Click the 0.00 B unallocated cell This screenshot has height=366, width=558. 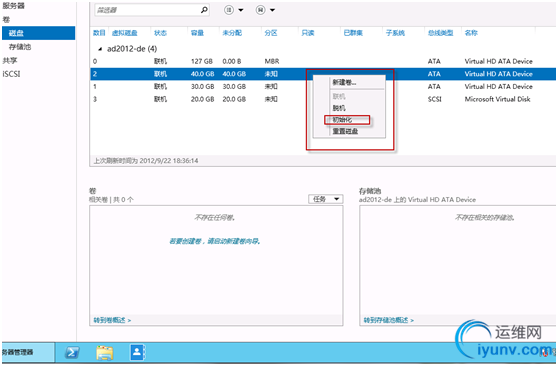point(232,61)
